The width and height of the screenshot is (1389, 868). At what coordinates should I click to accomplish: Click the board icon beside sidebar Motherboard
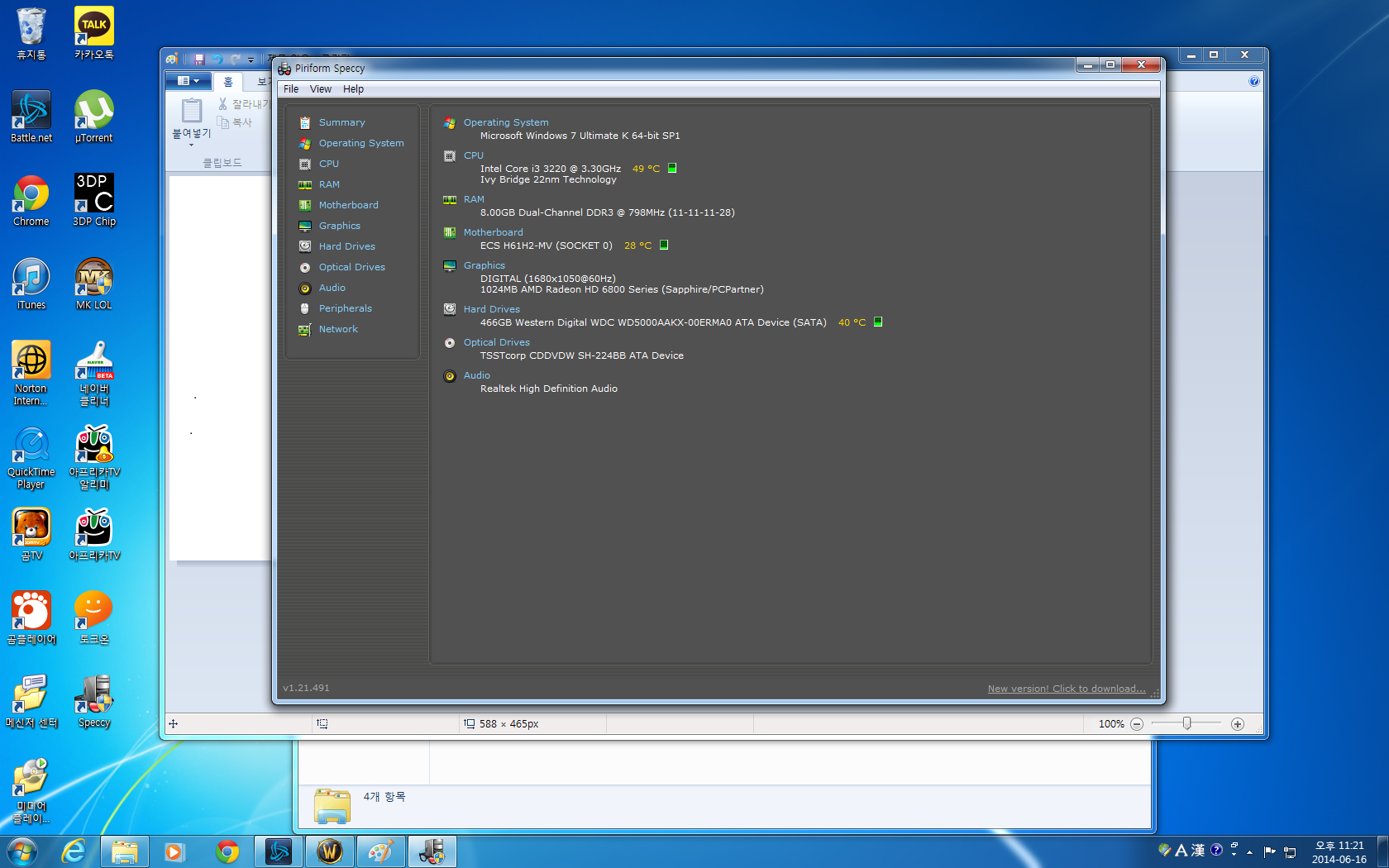pyautogui.click(x=305, y=205)
